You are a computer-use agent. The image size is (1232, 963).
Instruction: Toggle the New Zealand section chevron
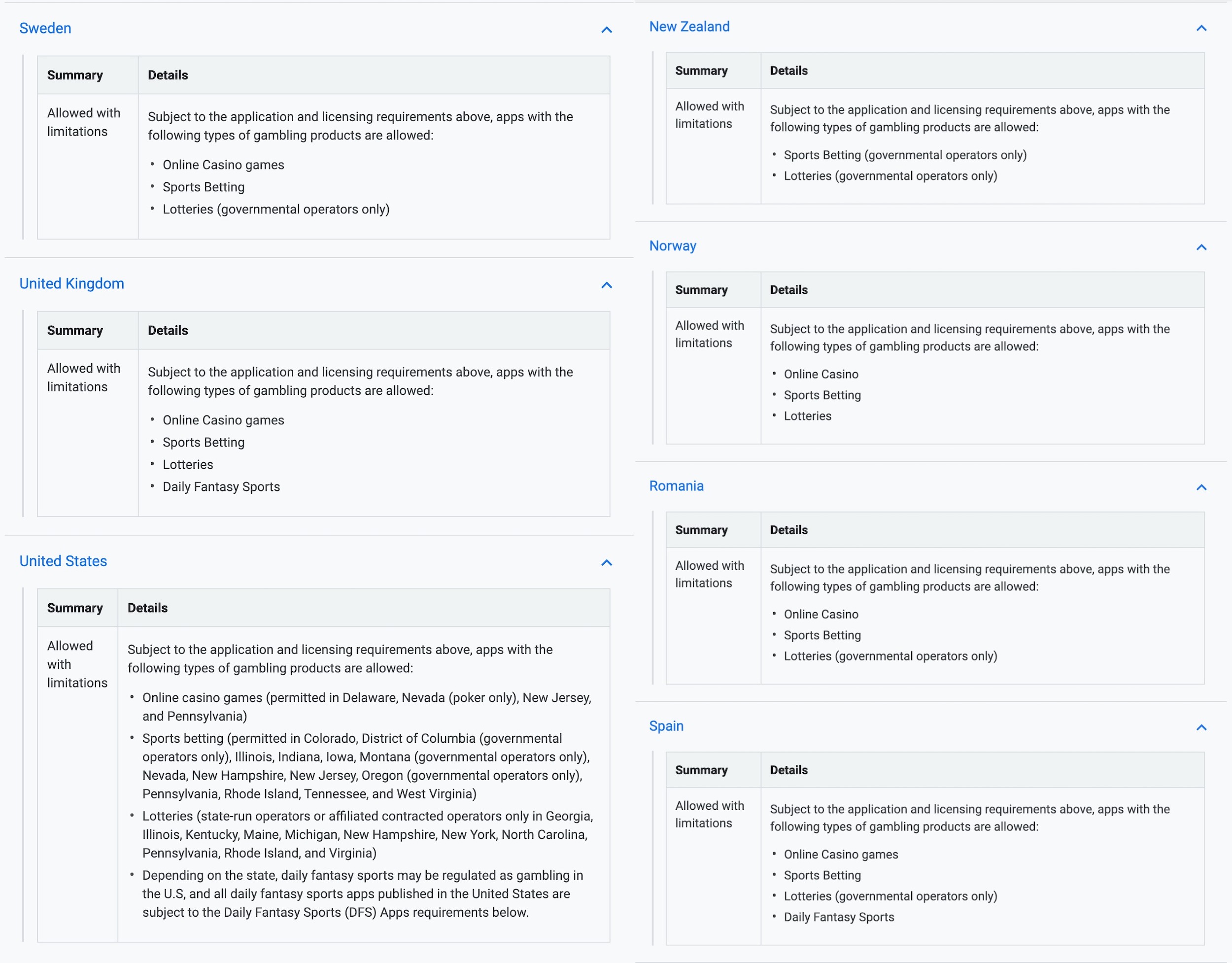(1201, 28)
